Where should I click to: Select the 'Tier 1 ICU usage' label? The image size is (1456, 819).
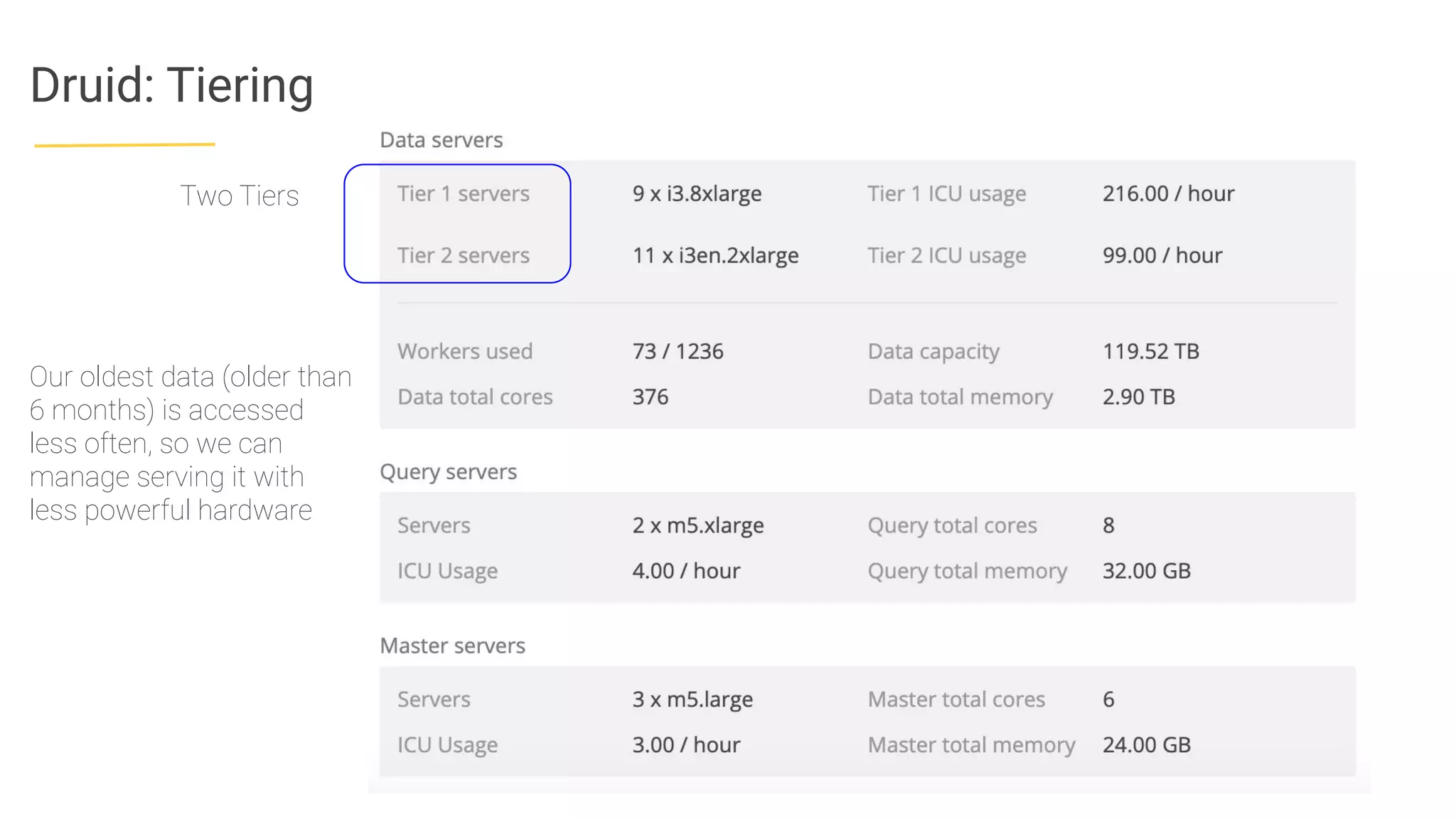(946, 194)
